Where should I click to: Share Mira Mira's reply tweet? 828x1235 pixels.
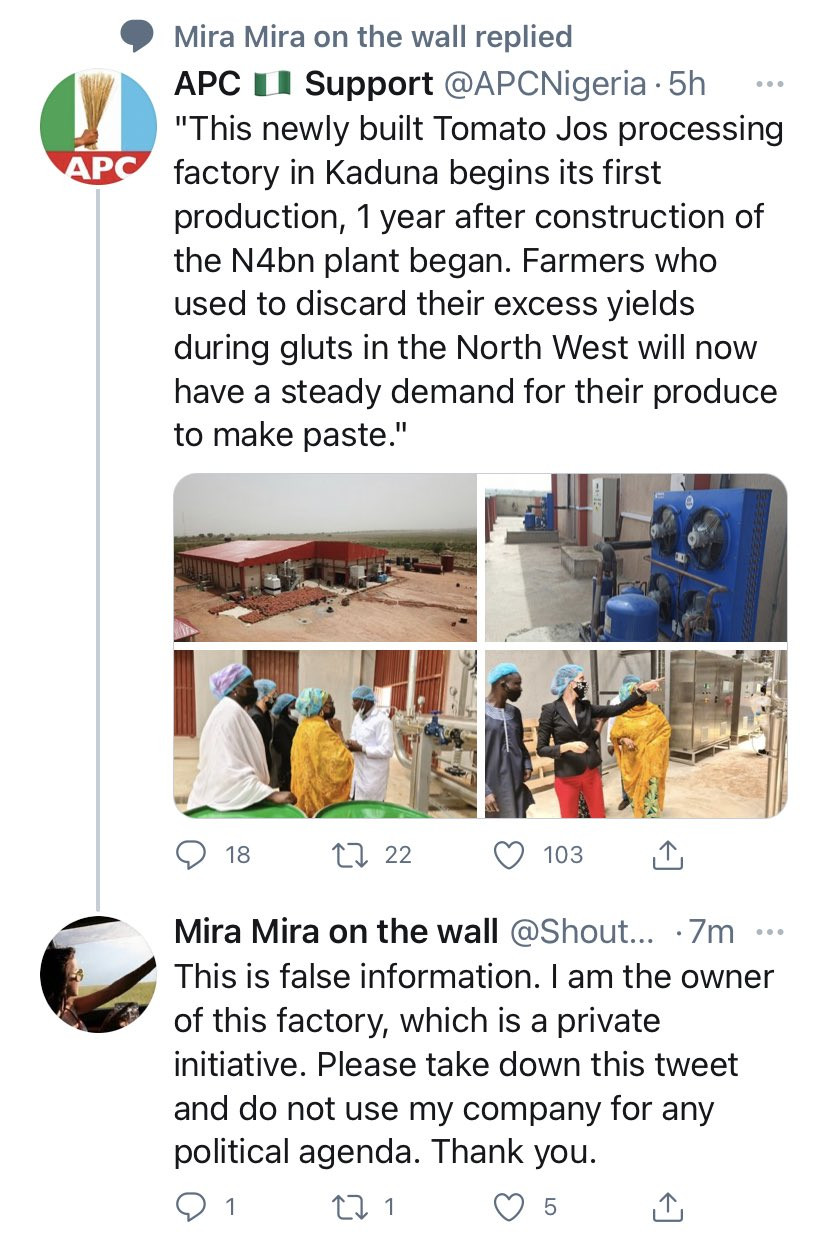tap(667, 1207)
